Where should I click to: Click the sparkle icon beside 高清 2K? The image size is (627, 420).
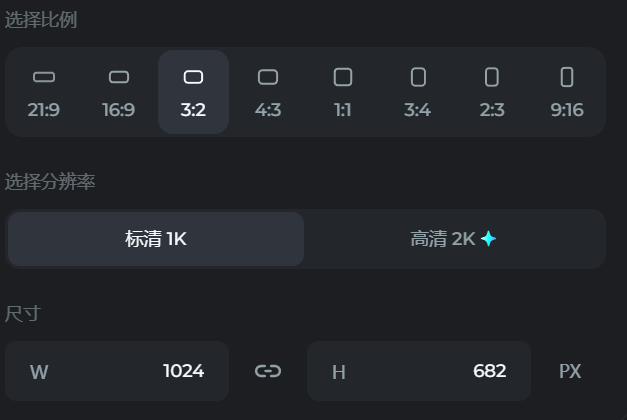(488, 239)
